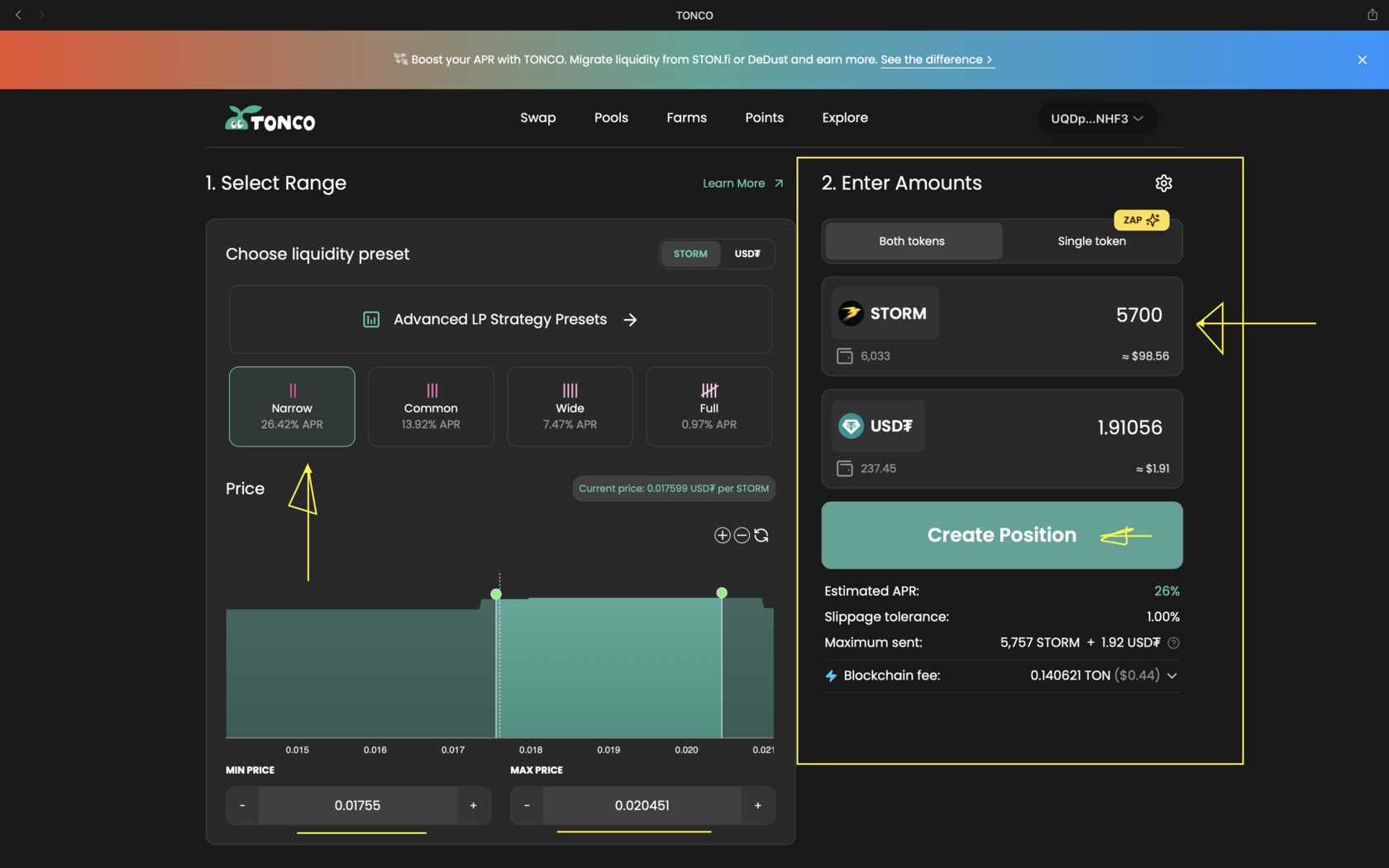Click the ≈ $1.91 USD₮ value estimate
Screen dimensions: 1389x868
click(x=1153, y=469)
